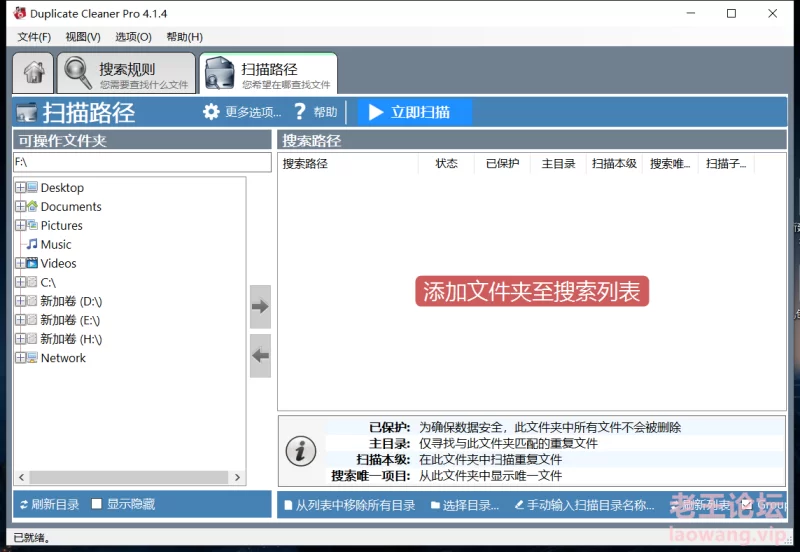The width and height of the screenshot is (800, 552).
Task: Select the Pictures folder icon
Action: [x=32, y=225]
